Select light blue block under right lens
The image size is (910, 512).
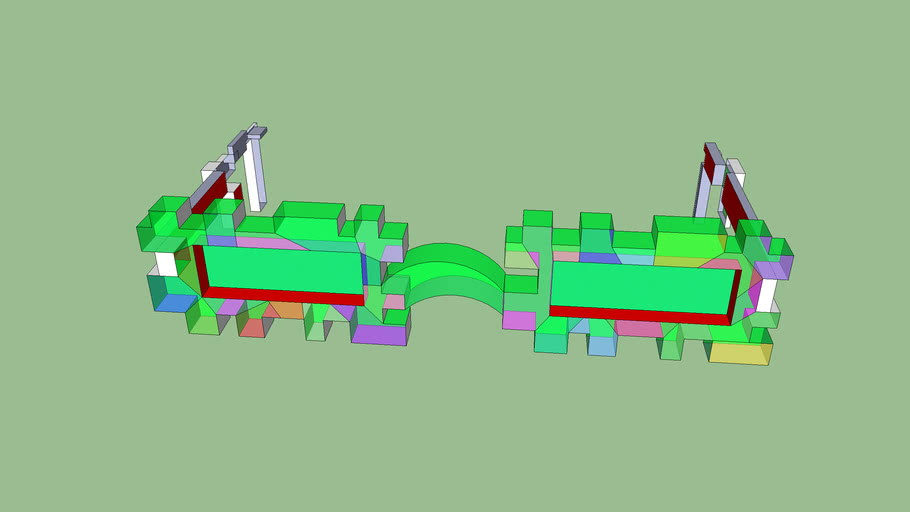(601, 345)
